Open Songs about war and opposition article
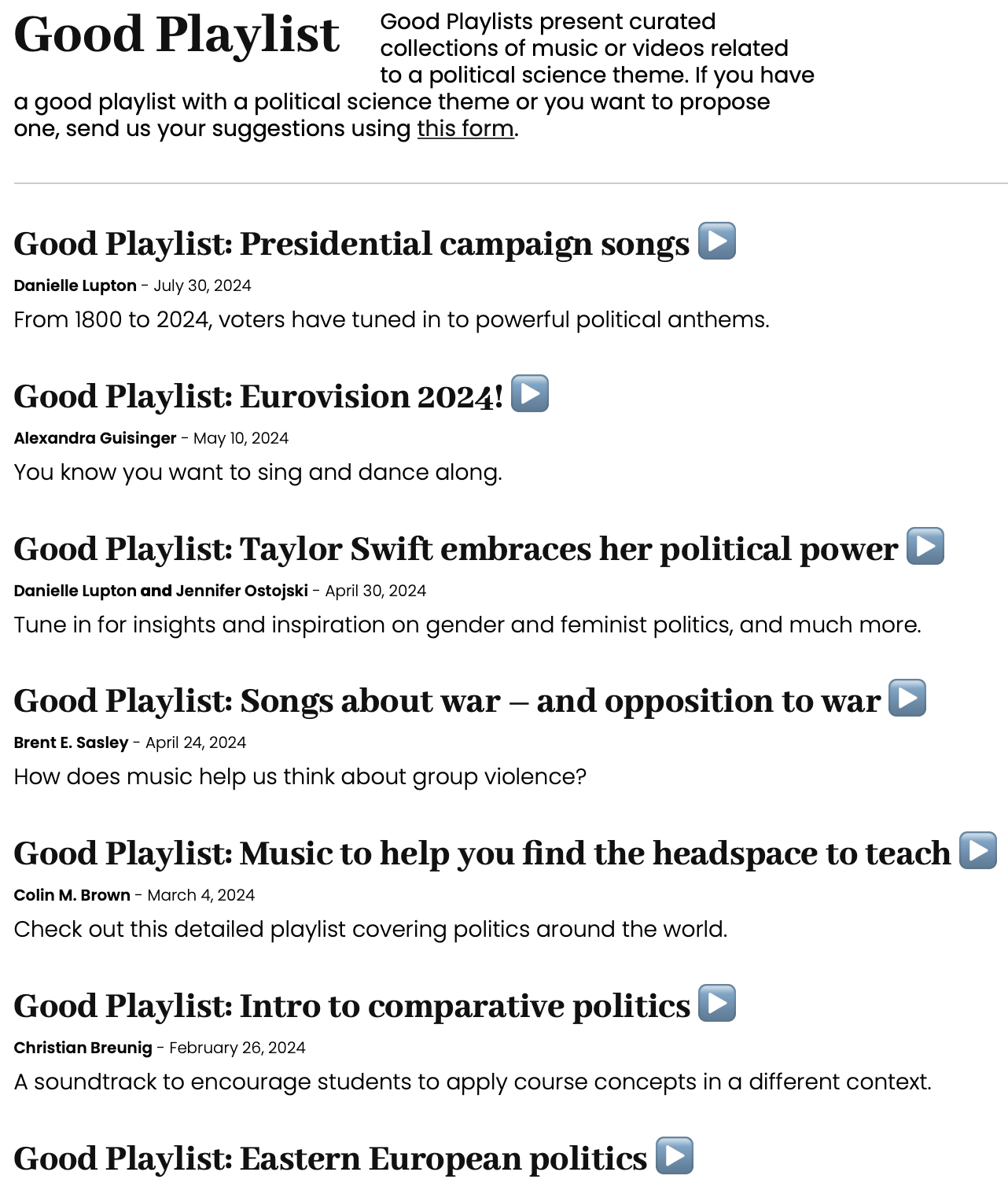 click(446, 701)
